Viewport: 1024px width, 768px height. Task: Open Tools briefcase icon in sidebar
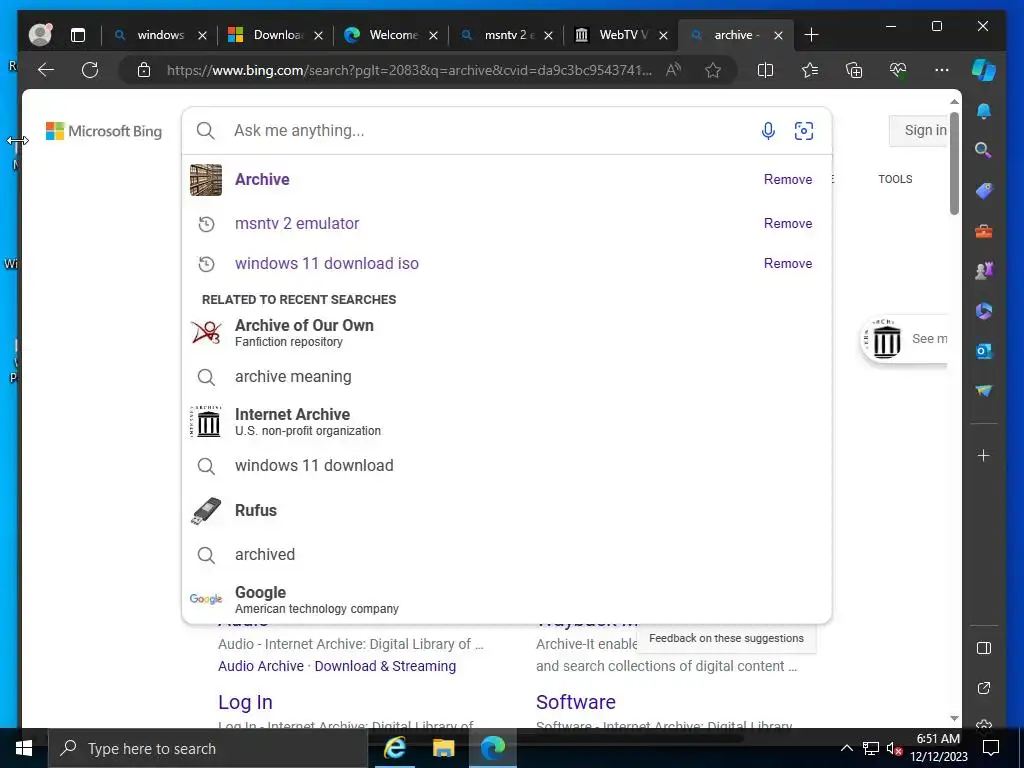(x=984, y=231)
